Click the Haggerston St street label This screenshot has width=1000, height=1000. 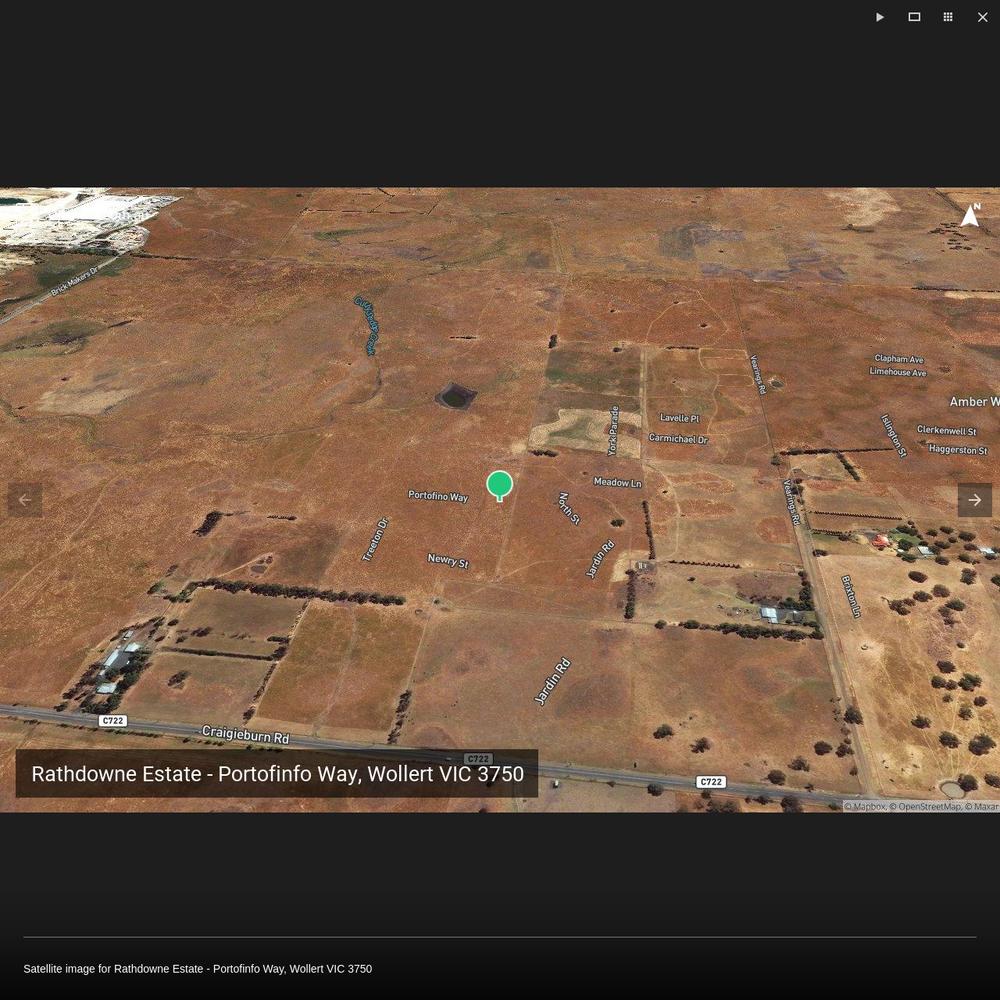(958, 449)
